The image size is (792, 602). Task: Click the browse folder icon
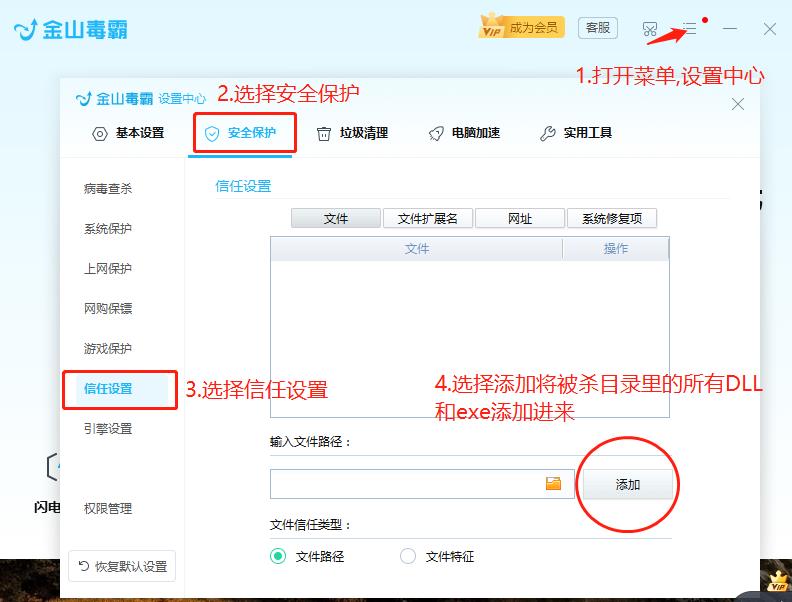pos(554,483)
